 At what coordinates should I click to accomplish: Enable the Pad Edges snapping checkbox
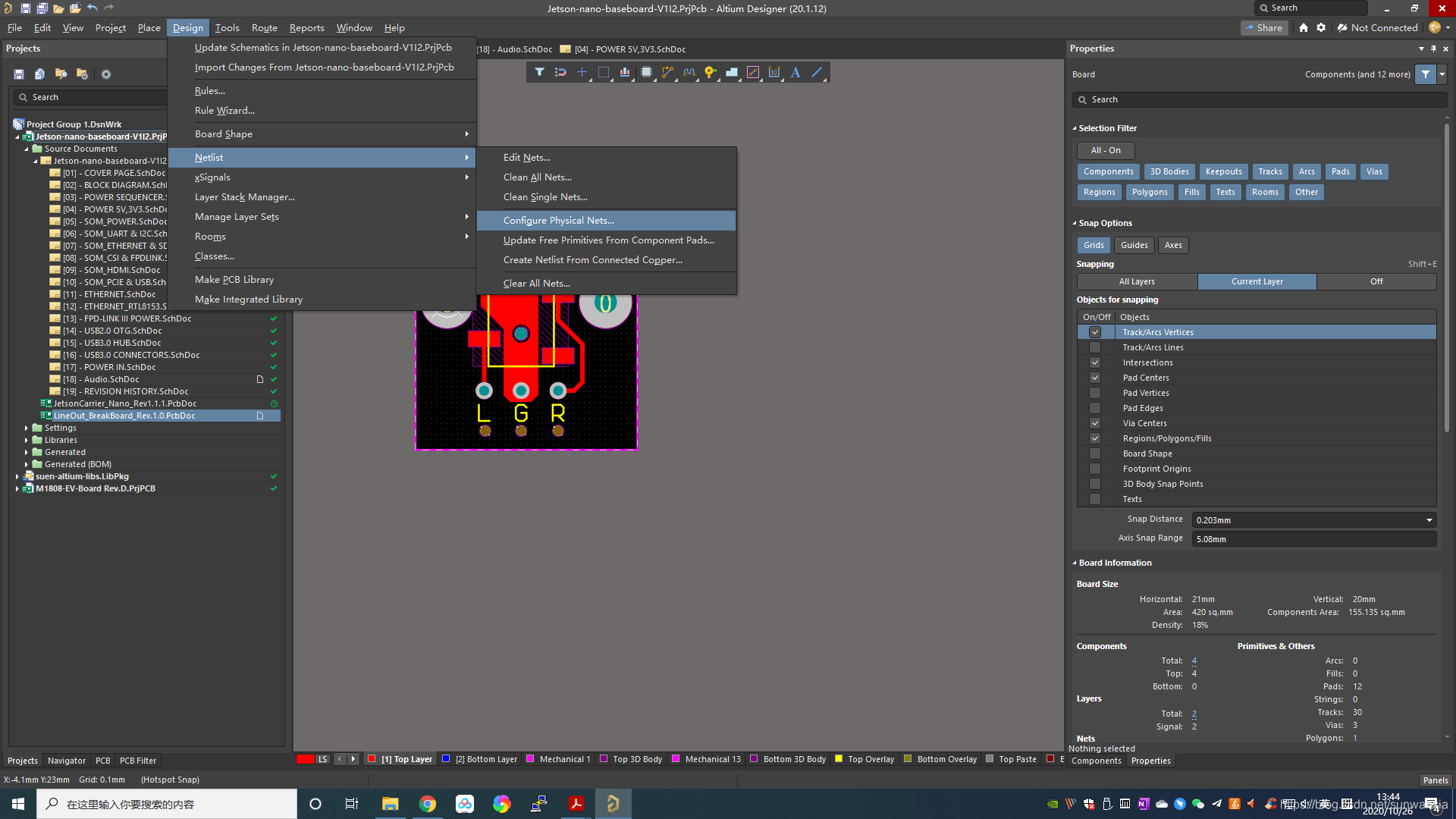pos(1095,408)
